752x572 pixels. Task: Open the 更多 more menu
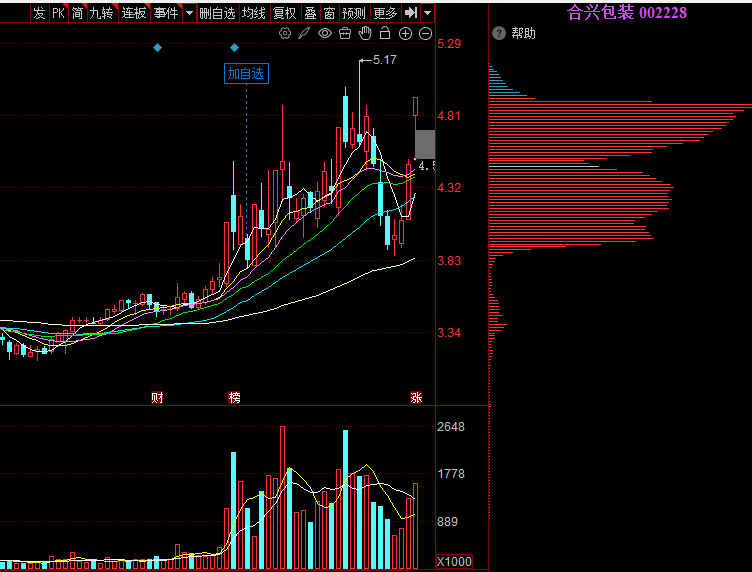(385, 13)
